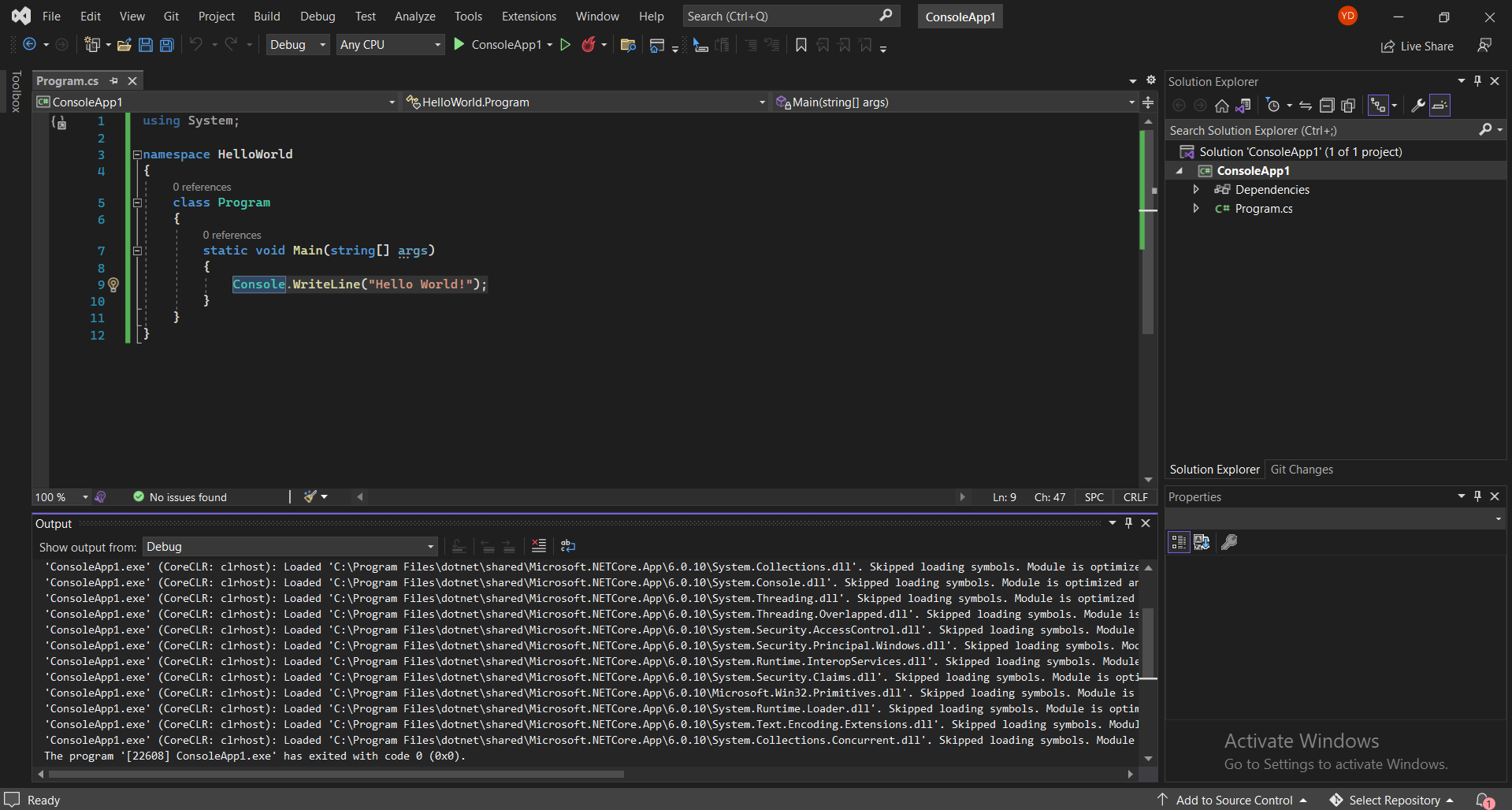Toggle auto-hide pin on Solution Explorer

coord(1478,81)
